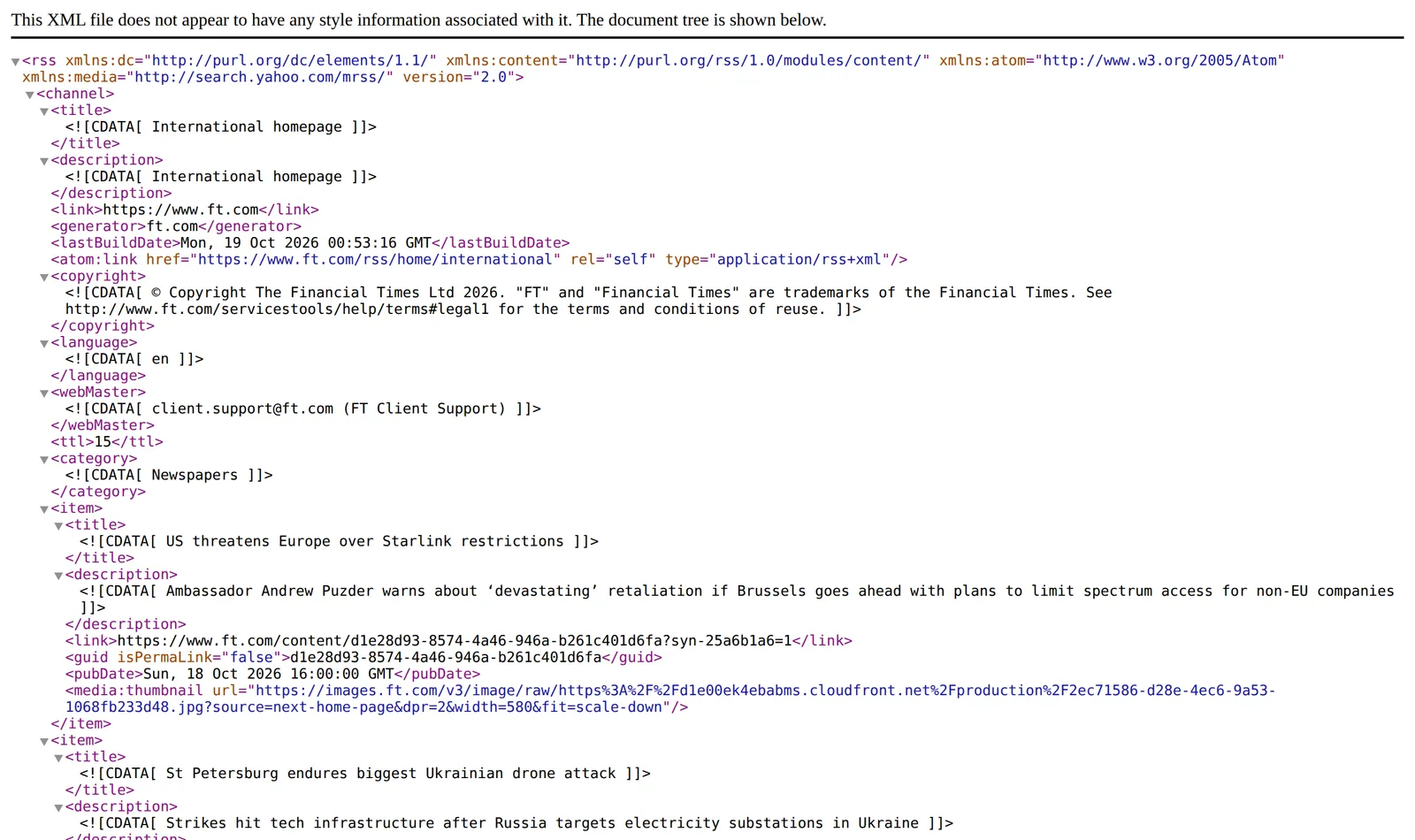
Task: Collapse the root rss element
Action: pos(15,61)
